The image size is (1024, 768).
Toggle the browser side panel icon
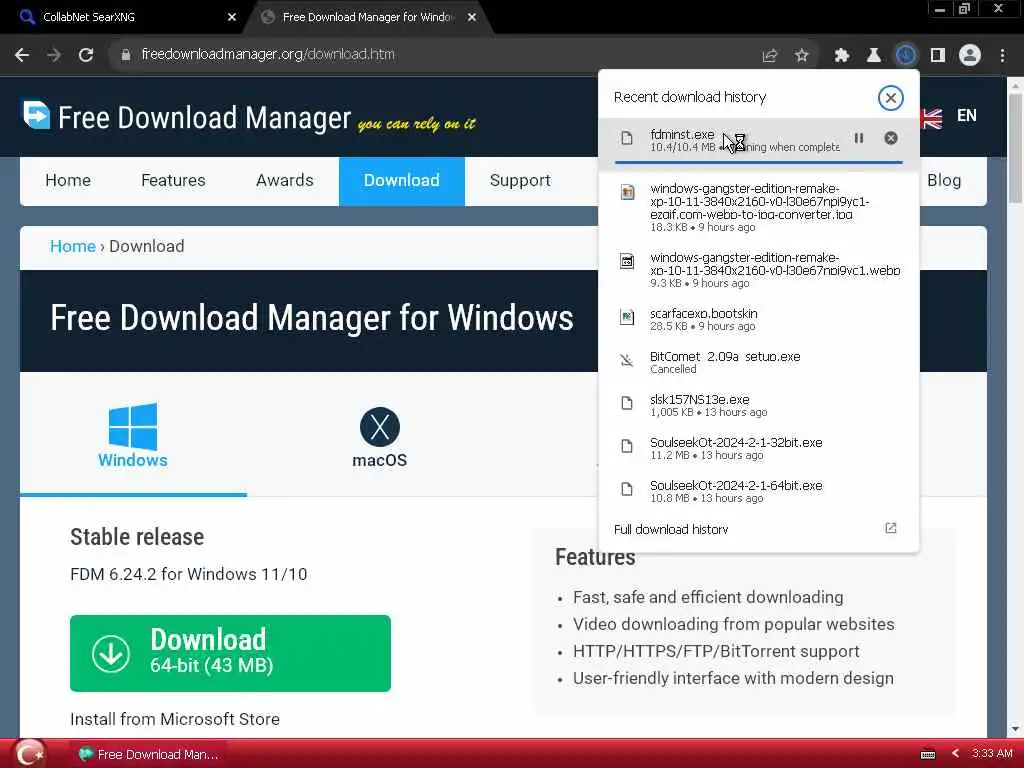click(x=938, y=56)
